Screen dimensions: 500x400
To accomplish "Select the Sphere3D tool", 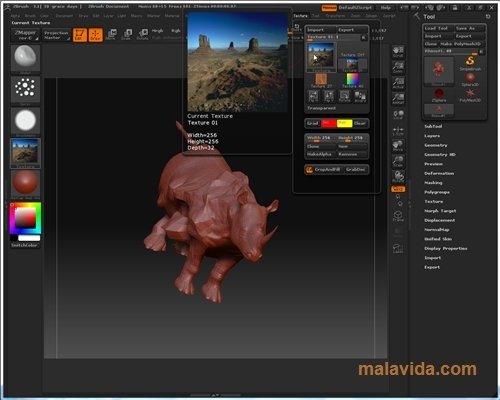I will 470,79.
